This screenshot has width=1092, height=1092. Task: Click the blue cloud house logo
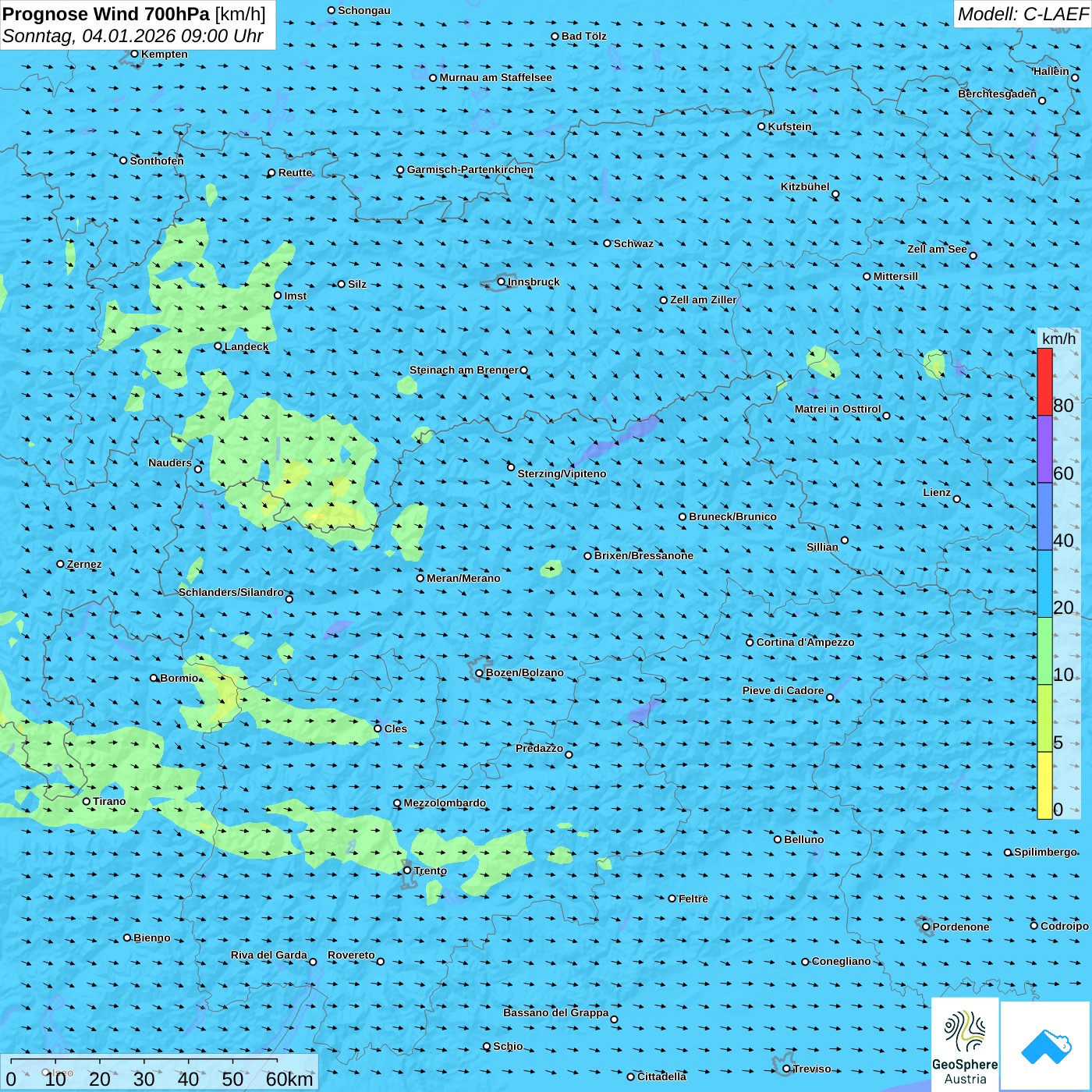tap(1045, 1045)
